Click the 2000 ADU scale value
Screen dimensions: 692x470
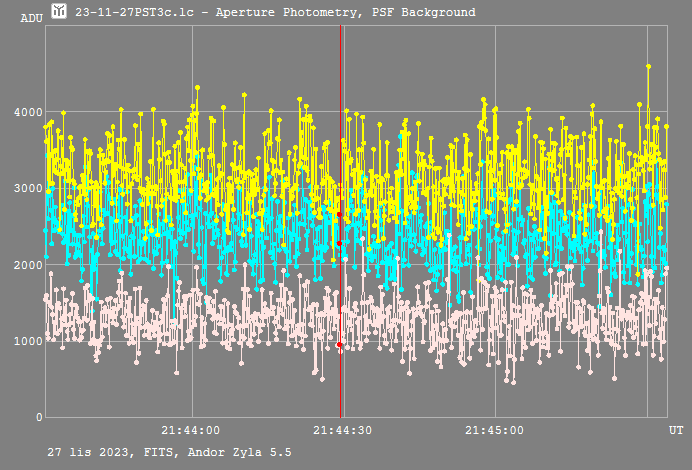coord(28,265)
